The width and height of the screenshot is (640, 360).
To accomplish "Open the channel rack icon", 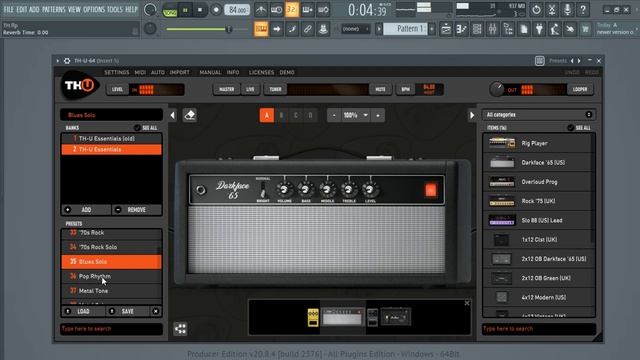I will click(x=477, y=29).
